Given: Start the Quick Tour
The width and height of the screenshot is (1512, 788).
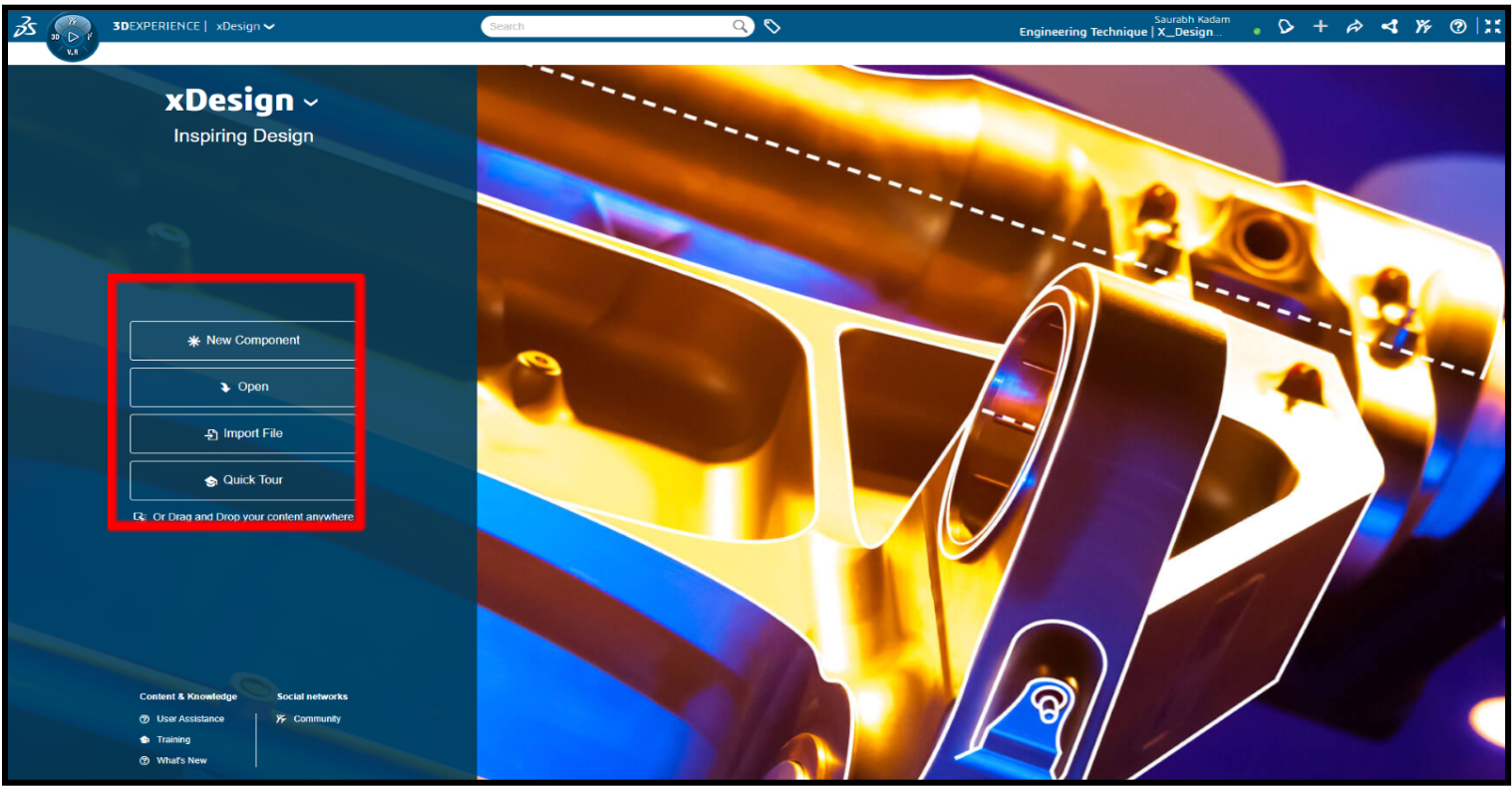Looking at the screenshot, I should tap(243, 480).
